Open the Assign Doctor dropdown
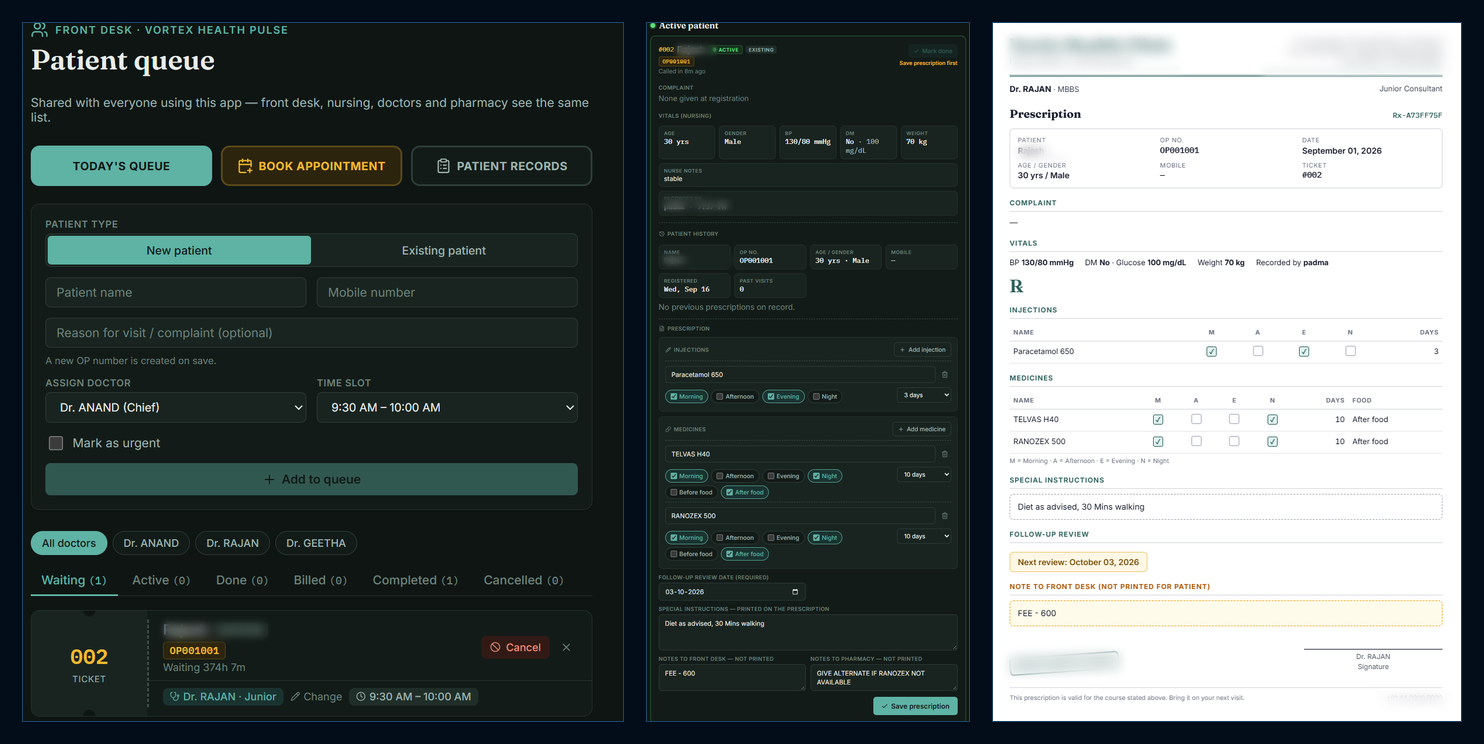Viewport: 1484px width, 744px height. click(x=176, y=407)
